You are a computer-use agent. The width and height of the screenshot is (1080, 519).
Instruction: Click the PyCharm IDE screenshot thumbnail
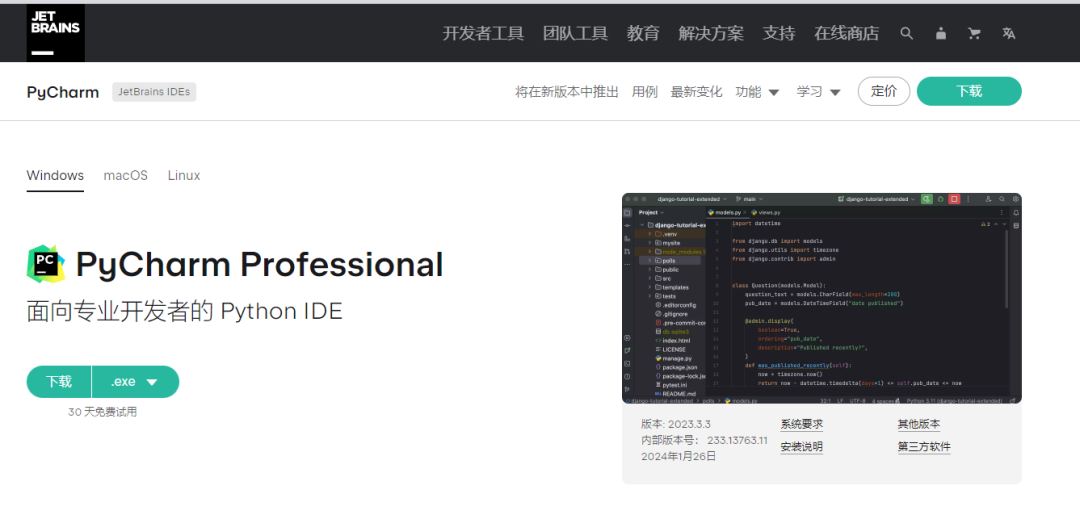click(x=822, y=298)
